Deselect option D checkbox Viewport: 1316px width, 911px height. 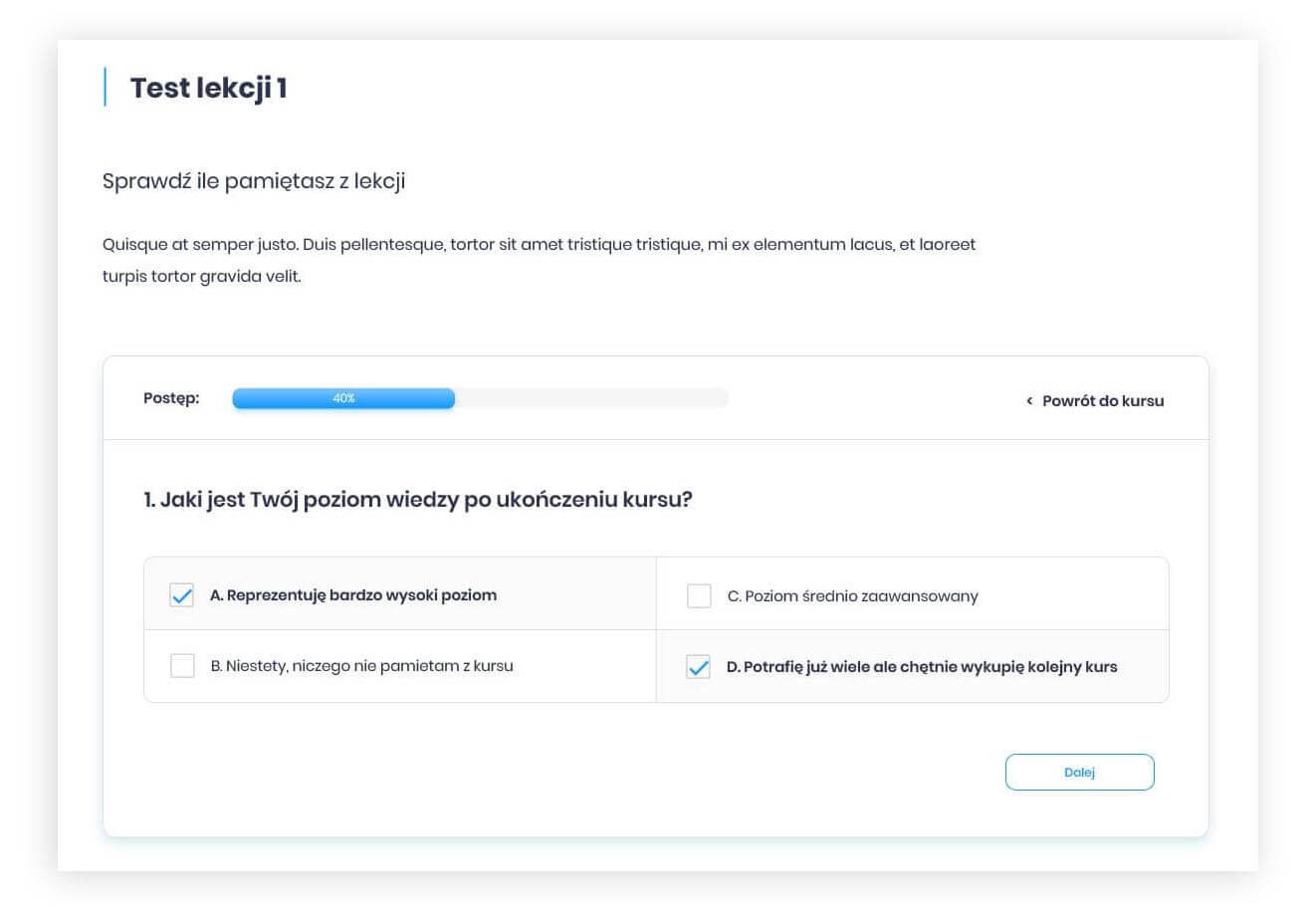pyautogui.click(x=699, y=667)
